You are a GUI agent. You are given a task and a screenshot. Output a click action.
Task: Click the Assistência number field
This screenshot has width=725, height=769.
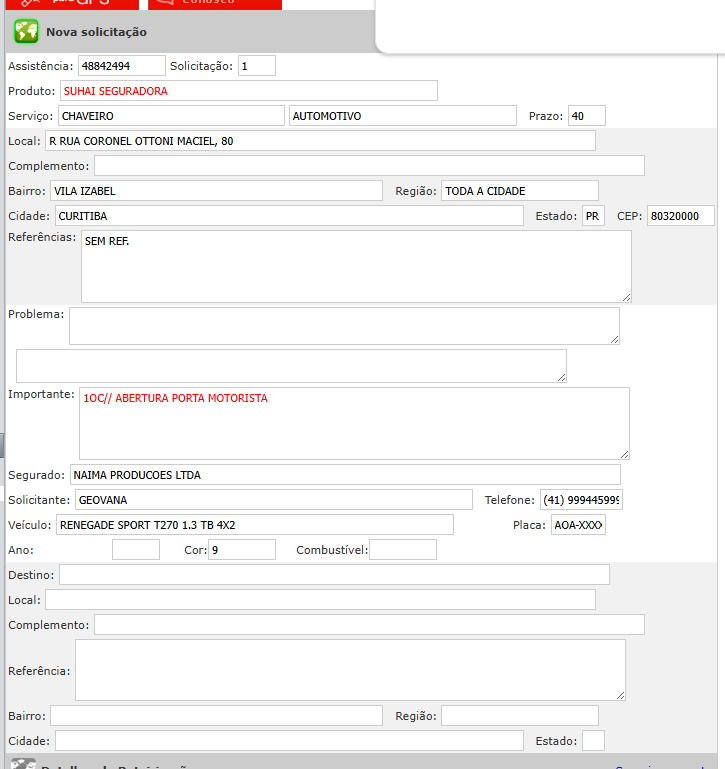pyautogui.click(x=121, y=66)
